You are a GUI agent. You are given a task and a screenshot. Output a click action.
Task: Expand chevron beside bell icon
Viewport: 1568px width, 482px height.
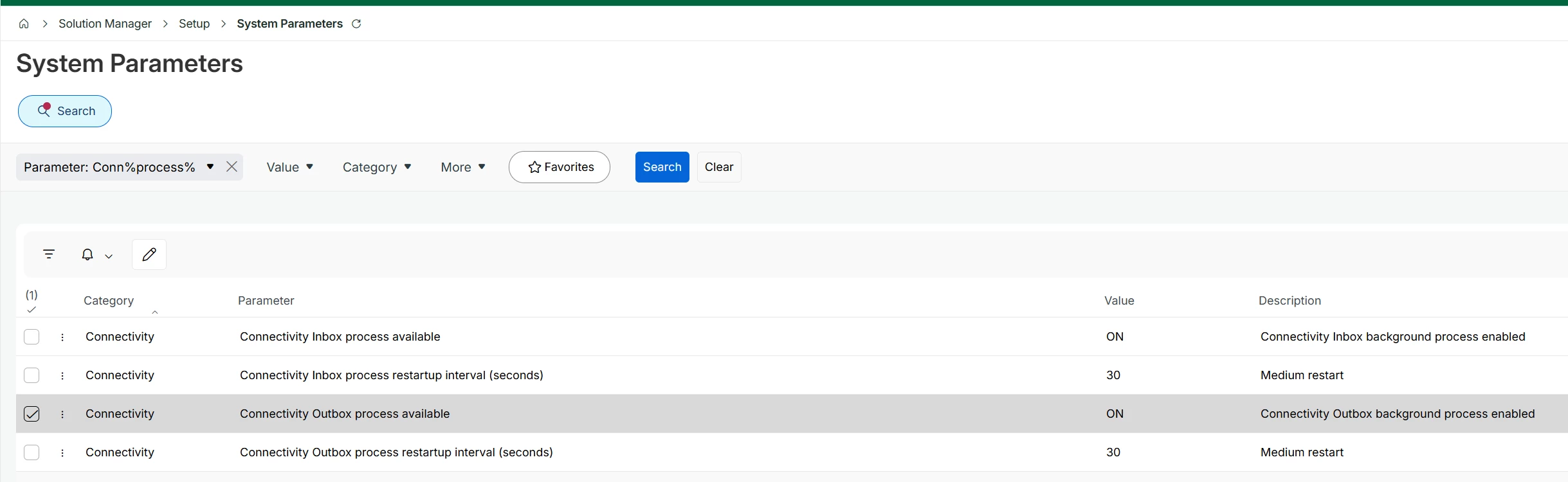109,256
